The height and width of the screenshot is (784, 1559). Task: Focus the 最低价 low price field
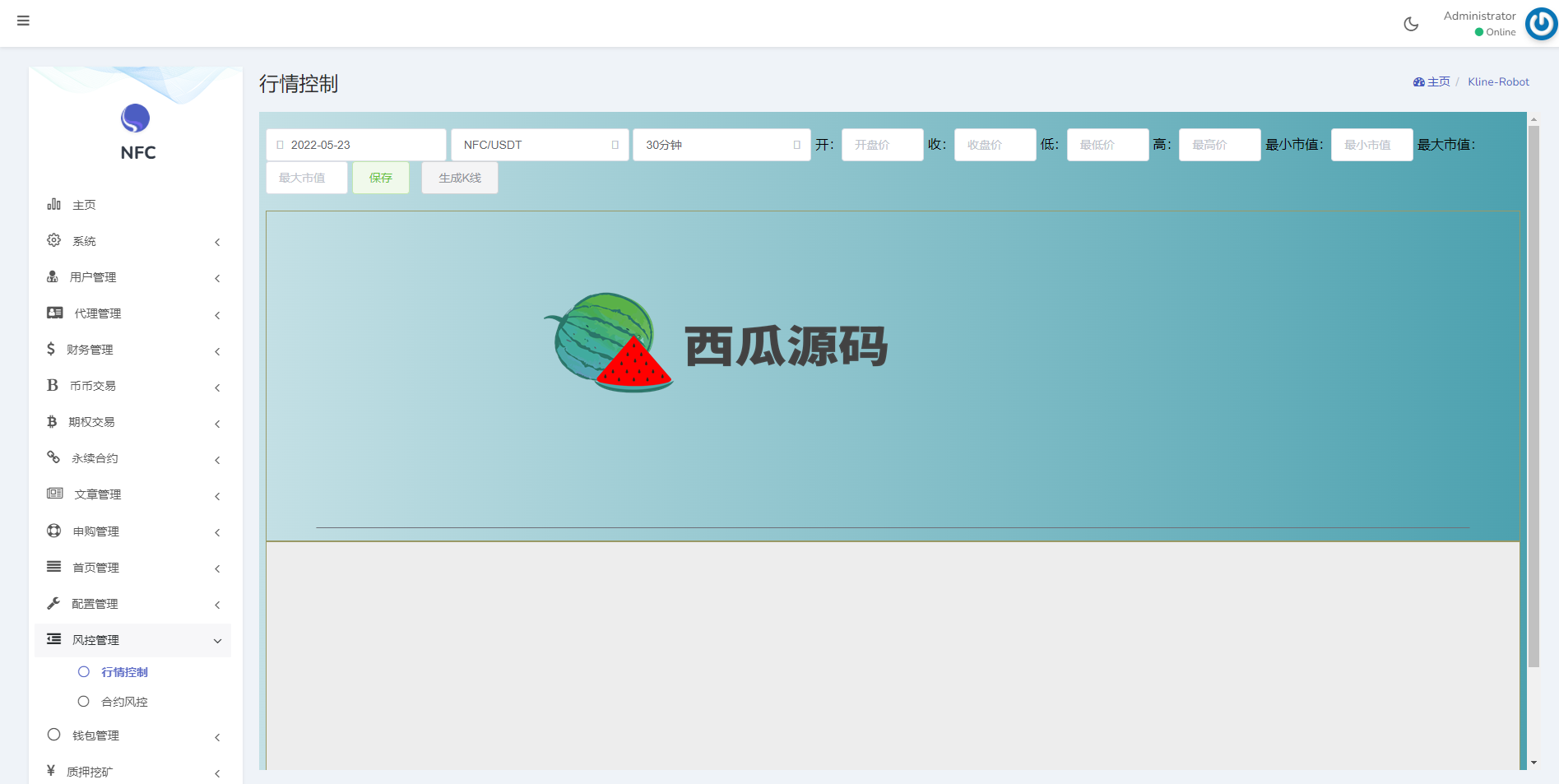(1107, 145)
